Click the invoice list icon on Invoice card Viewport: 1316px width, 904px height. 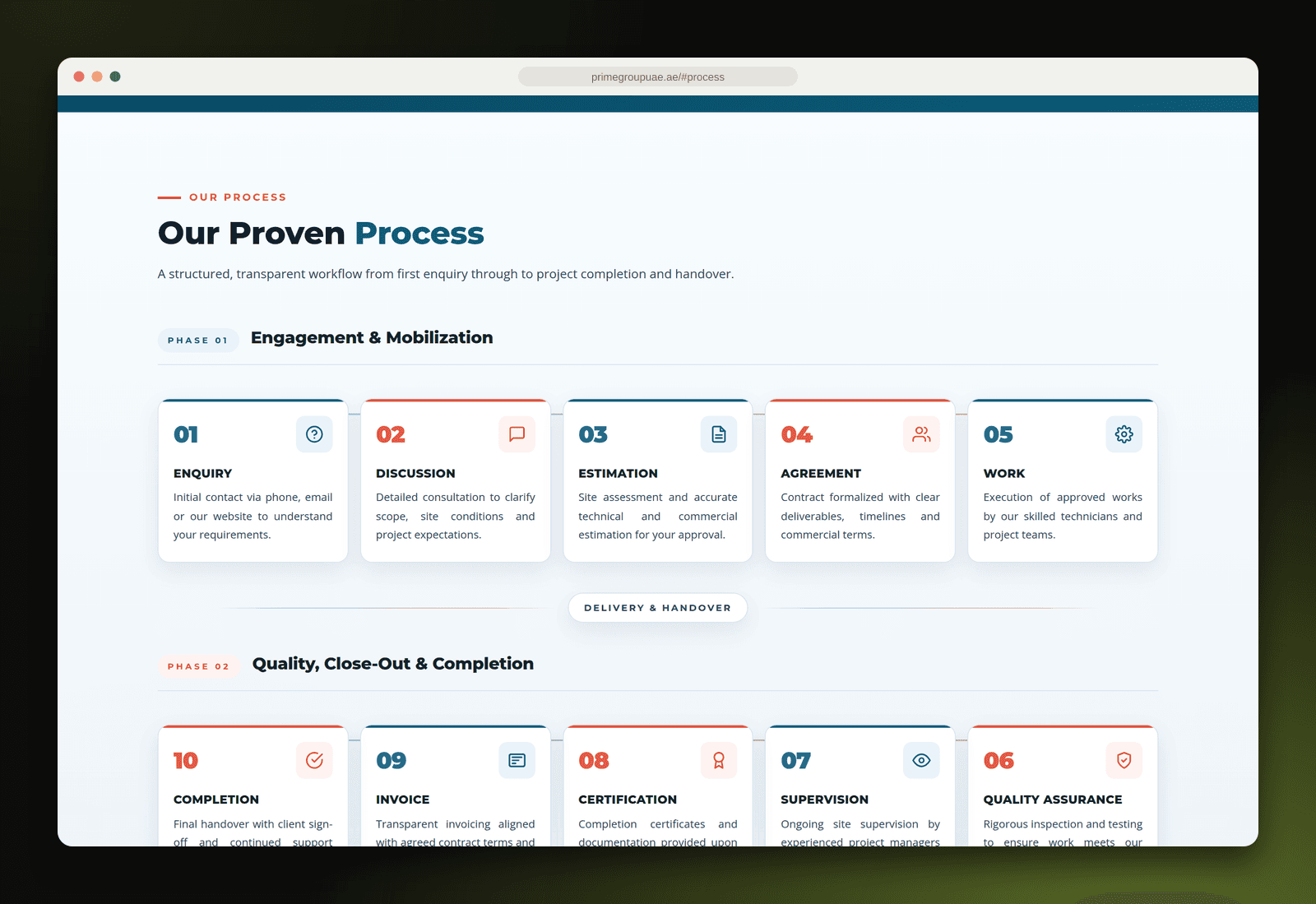517,761
